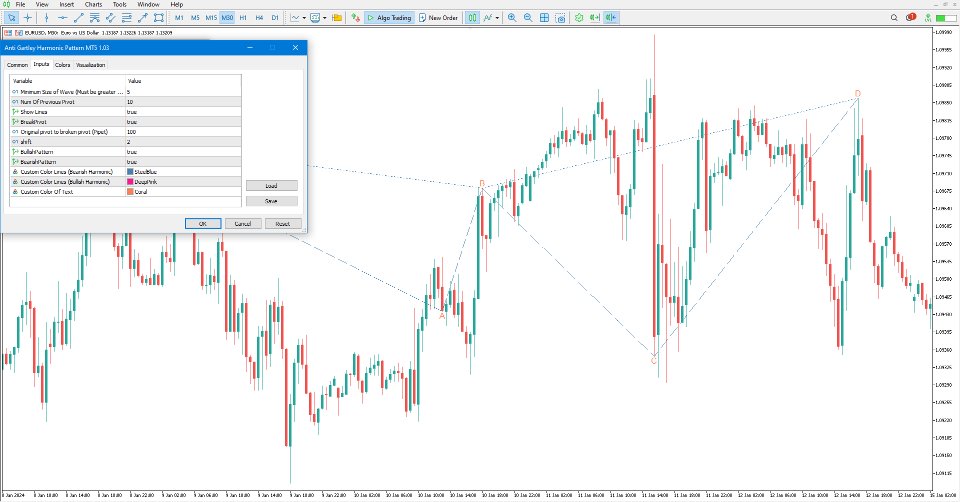Open the File menu
This screenshot has height=502, width=960.
20,4
